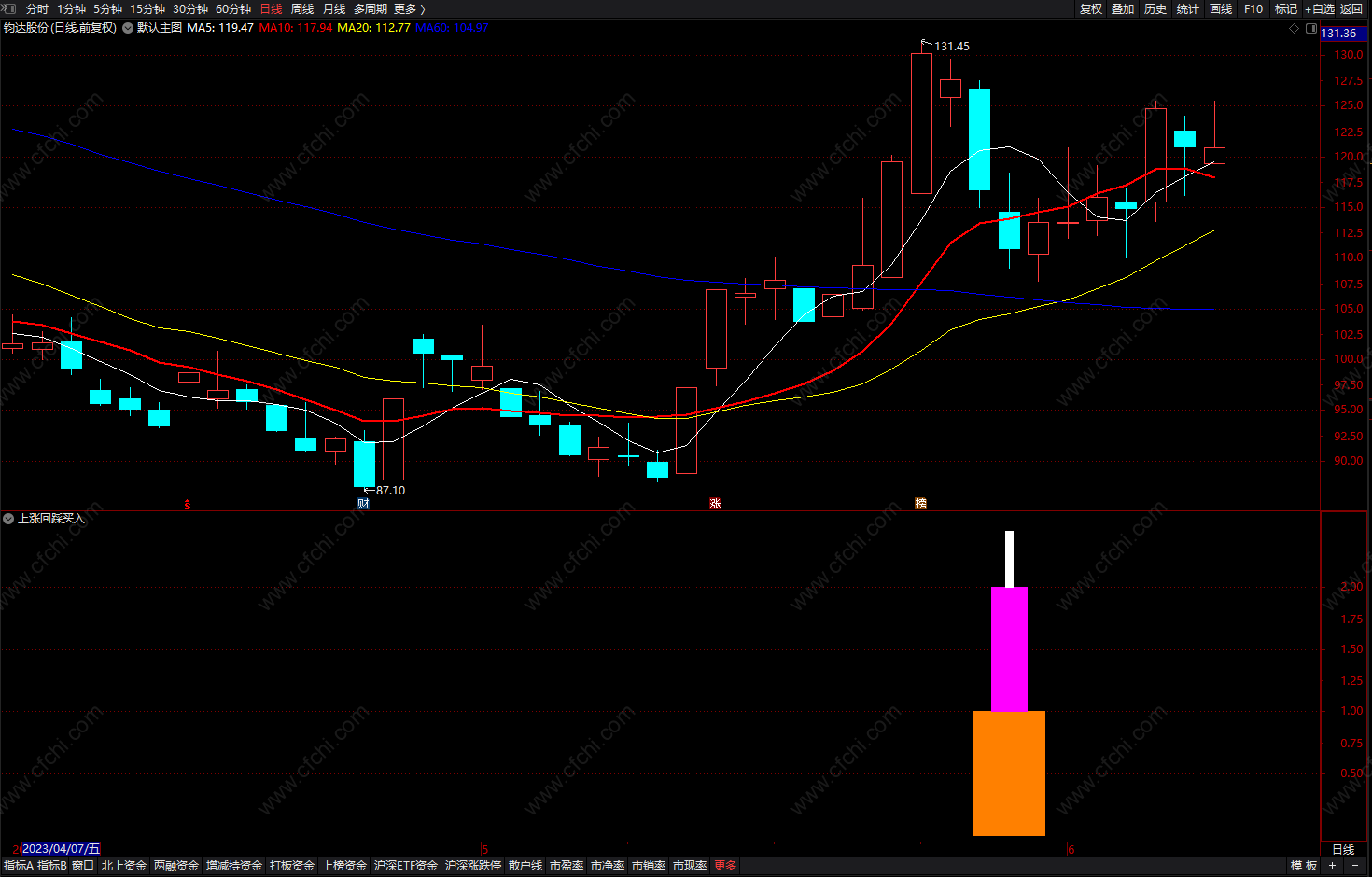
Task: Click the 2023/04/07/五 date label on the timeline
Action: pos(61,849)
